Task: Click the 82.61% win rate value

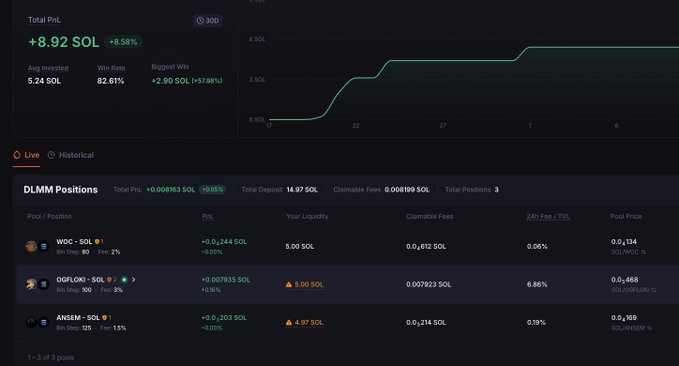Action: tap(110, 81)
